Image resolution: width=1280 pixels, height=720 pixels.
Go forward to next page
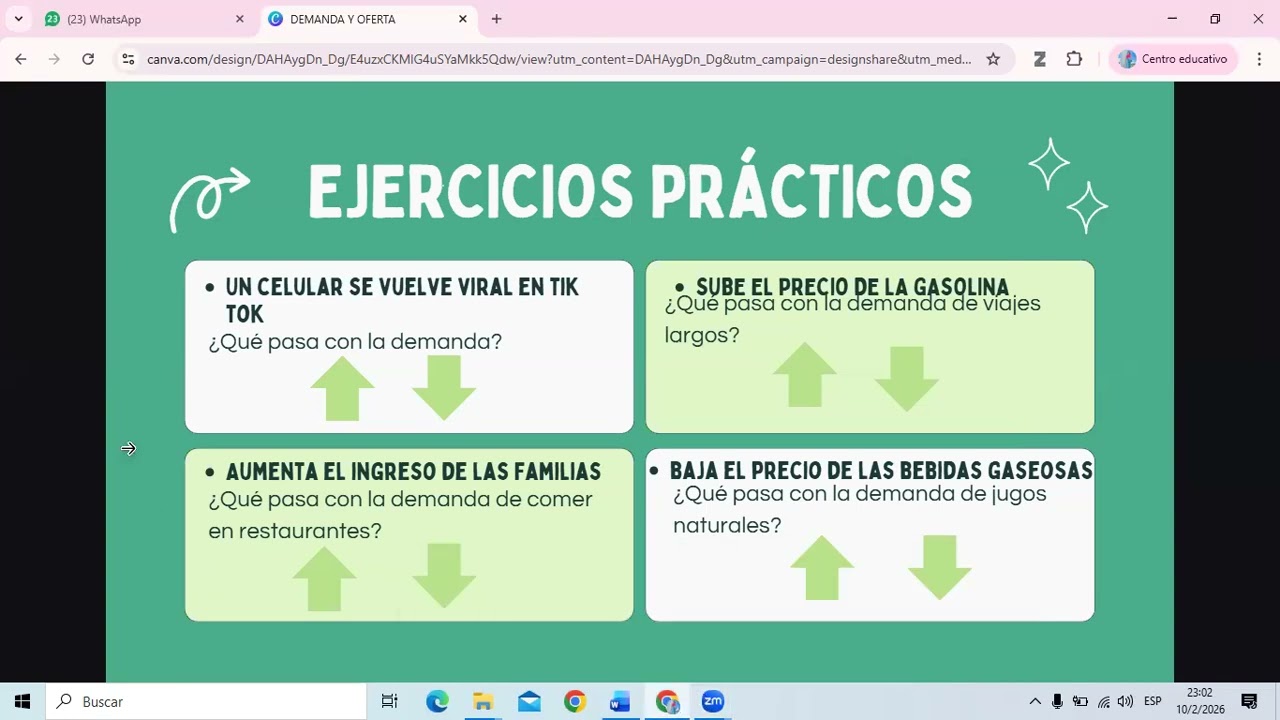click(x=54, y=59)
